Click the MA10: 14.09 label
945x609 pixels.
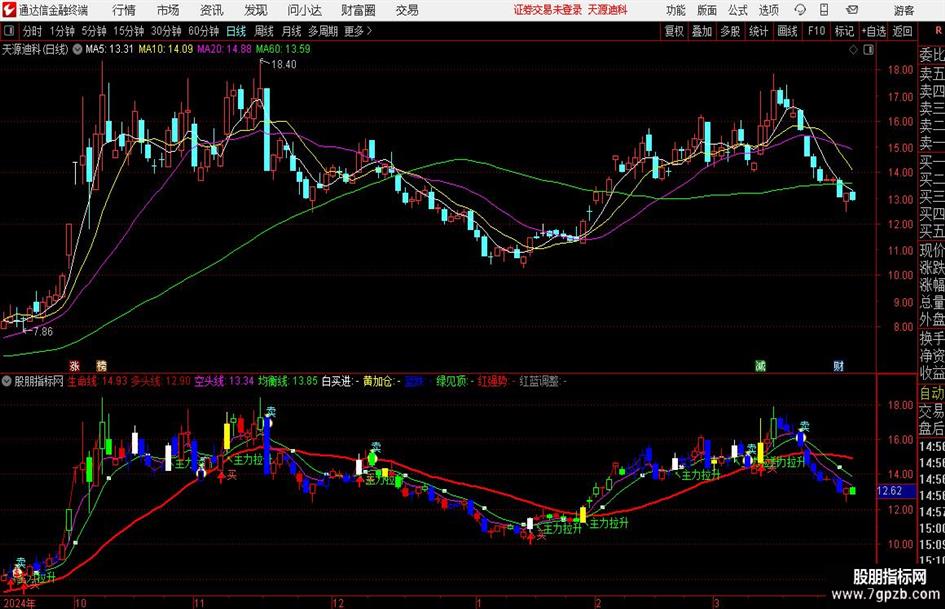click(166, 49)
